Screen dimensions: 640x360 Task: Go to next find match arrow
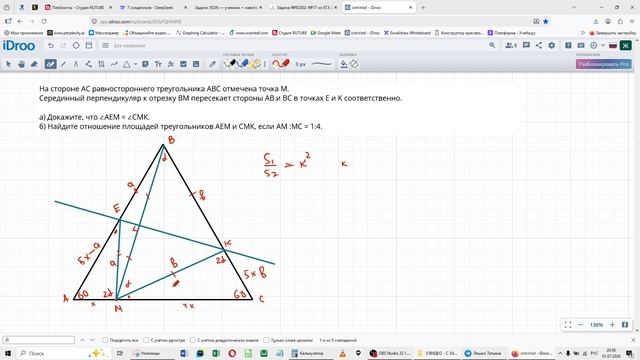pyautogui.click(x=92, y=340)
